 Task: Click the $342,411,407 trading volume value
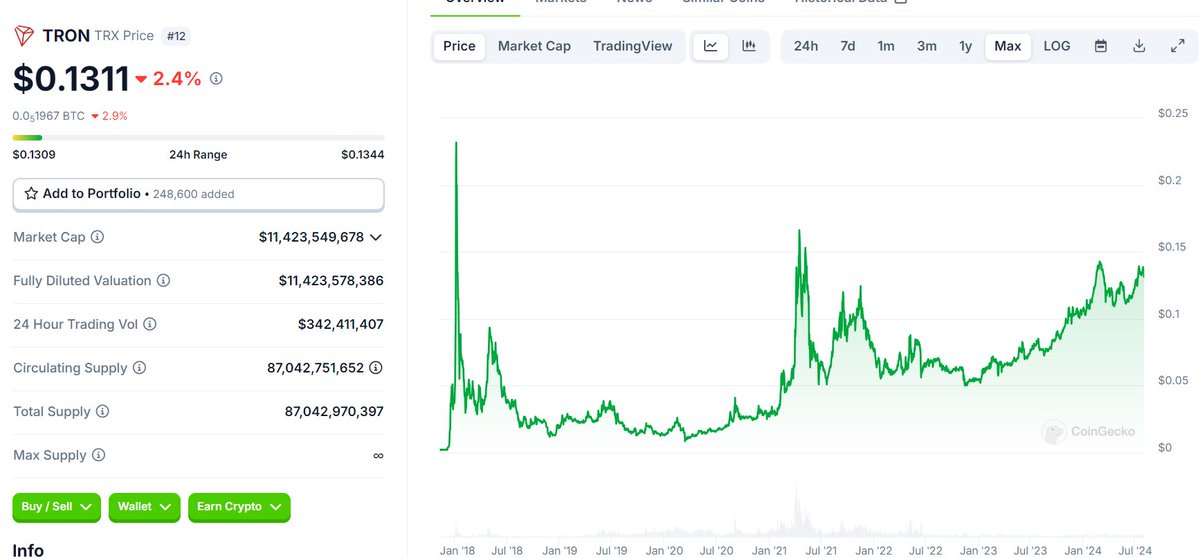coord(341,324)
